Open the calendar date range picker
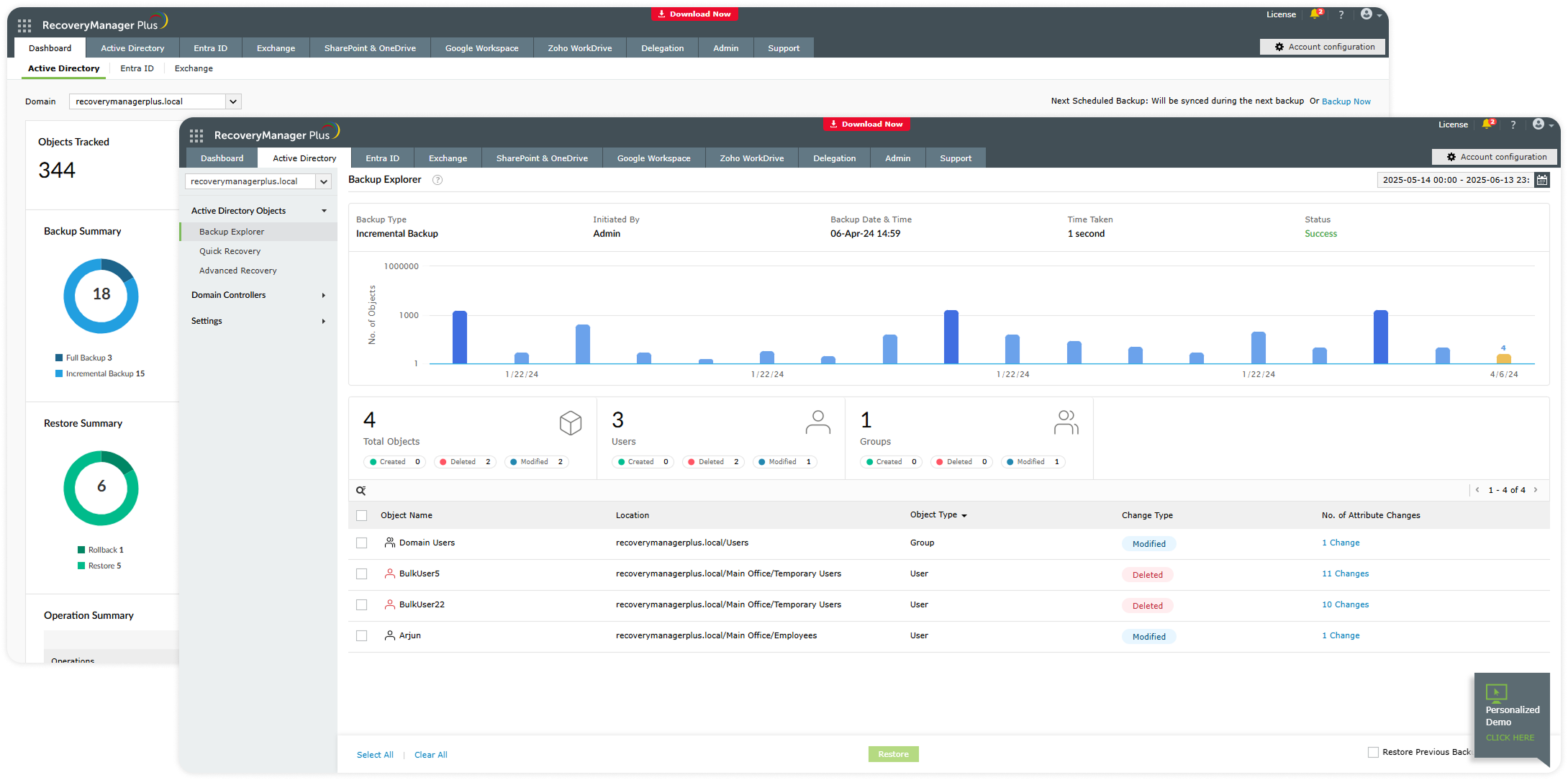The width and height of the screenshot is (1568, 780). [1541, 180]
